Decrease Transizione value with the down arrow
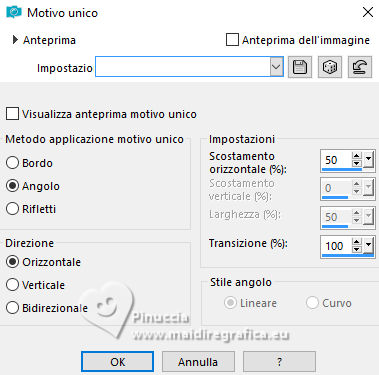Image resolution: width=379 pixels, height=375 pixels. point(357,249)
